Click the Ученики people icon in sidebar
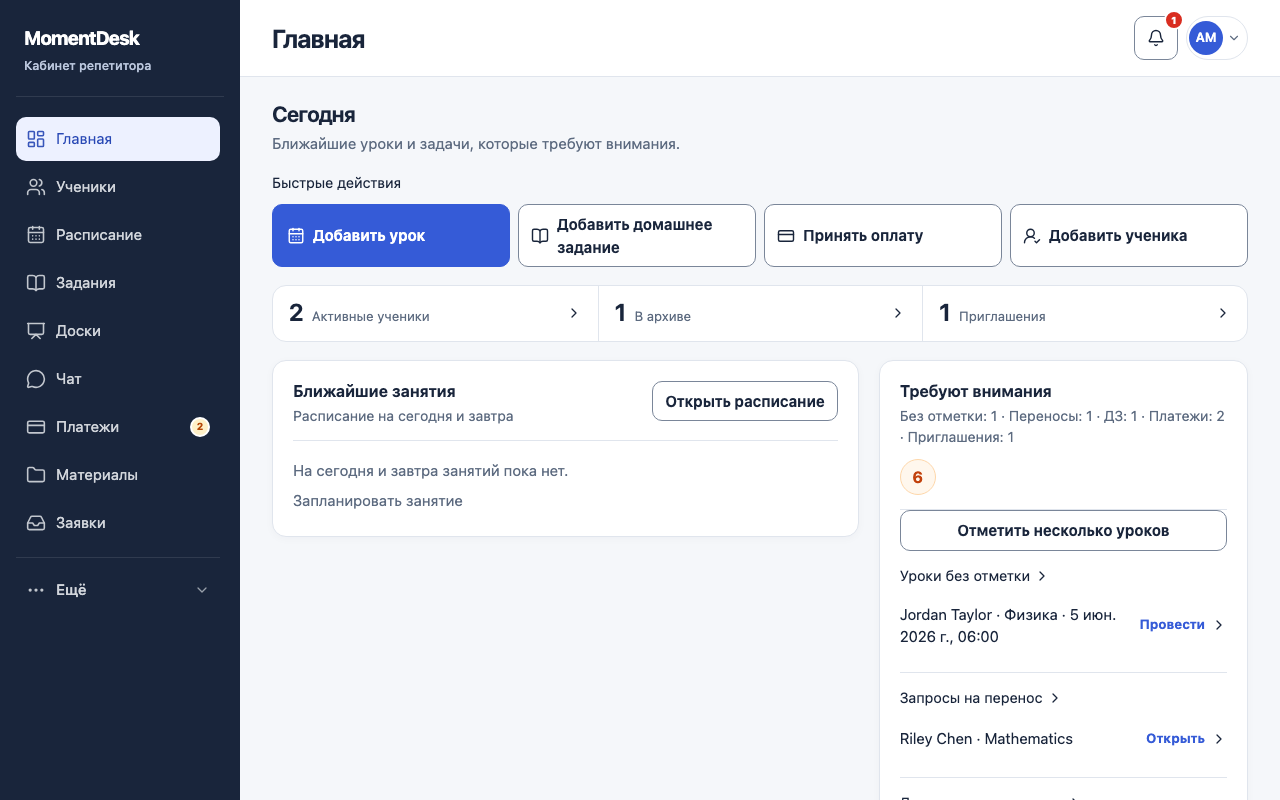This screenshot has width=1280, height=800. coord(36,187)
